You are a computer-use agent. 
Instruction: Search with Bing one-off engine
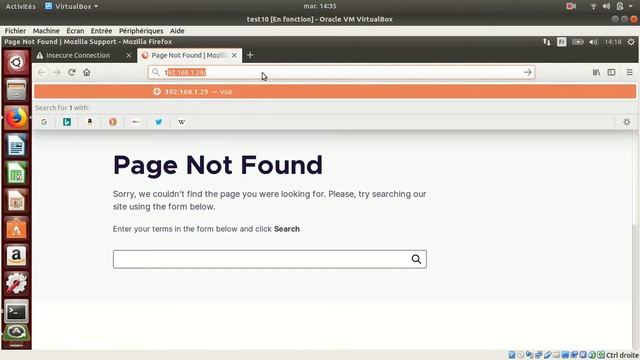67,122
